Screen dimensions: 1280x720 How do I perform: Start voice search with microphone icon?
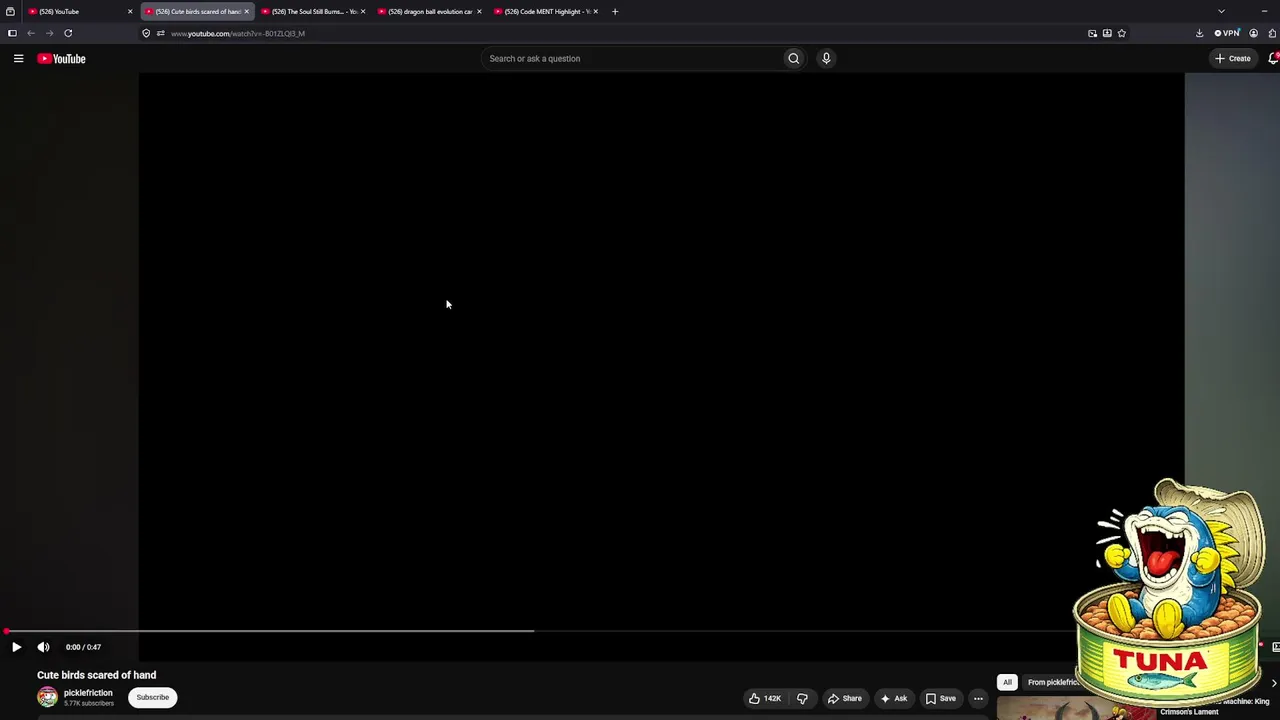click(826, 59)
